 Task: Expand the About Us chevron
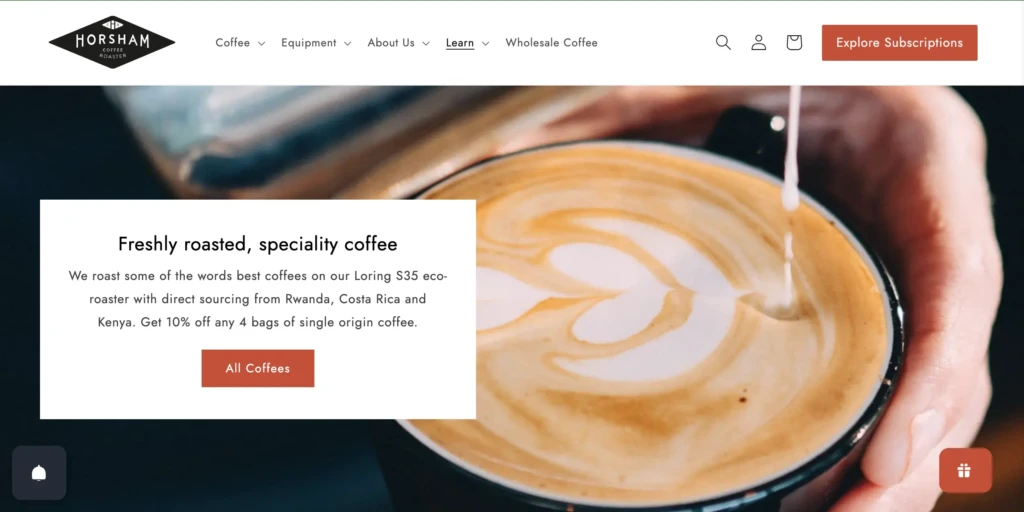(x=426, y=43)
